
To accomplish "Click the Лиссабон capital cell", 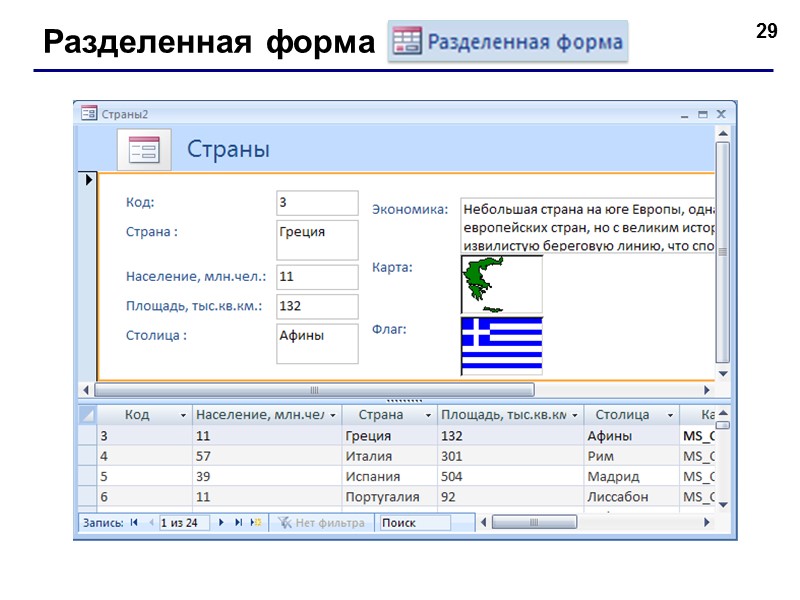I will tap(631, 497).
